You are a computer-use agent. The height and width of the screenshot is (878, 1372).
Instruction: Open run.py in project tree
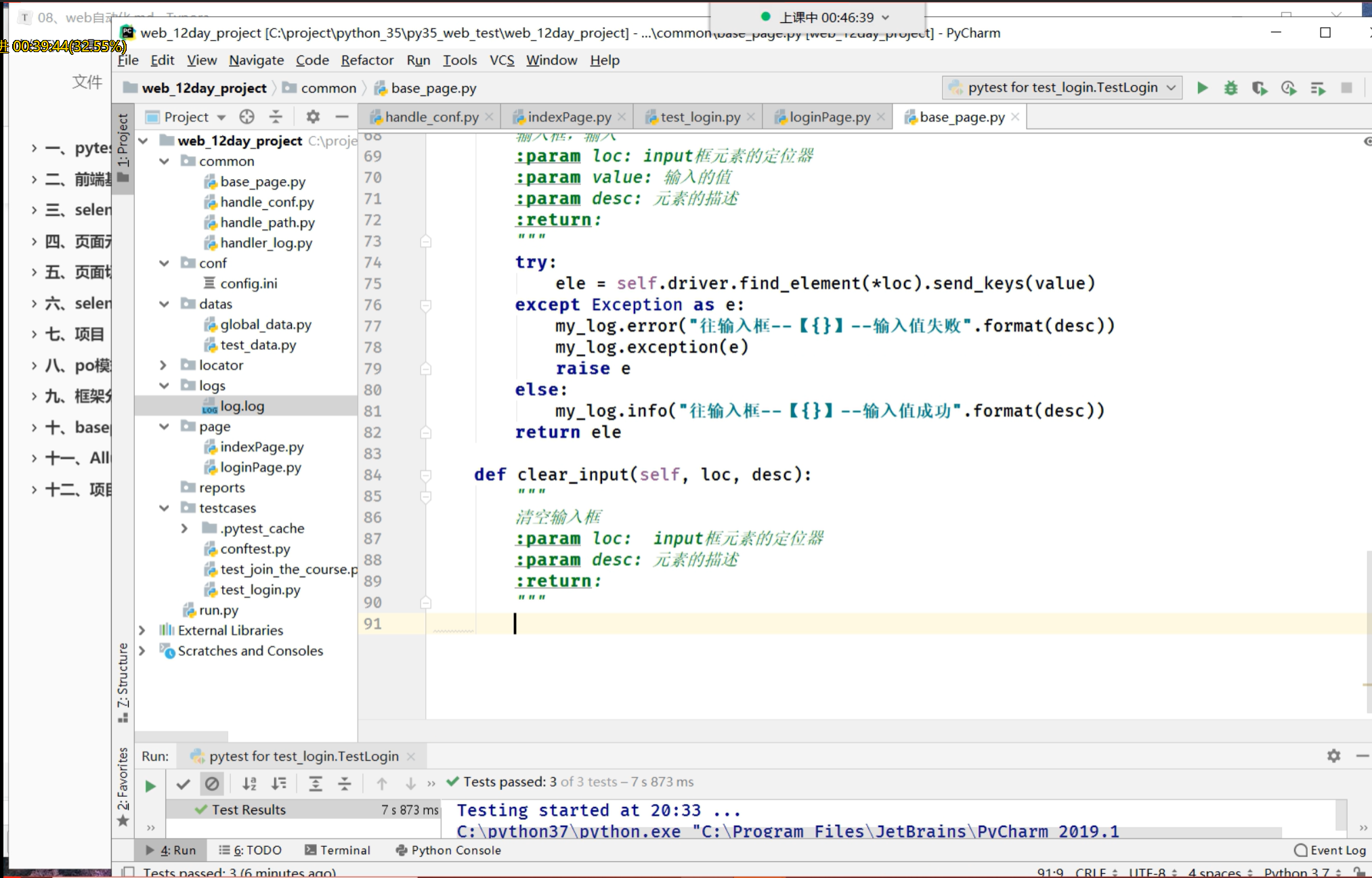click(x=218, y=610)
